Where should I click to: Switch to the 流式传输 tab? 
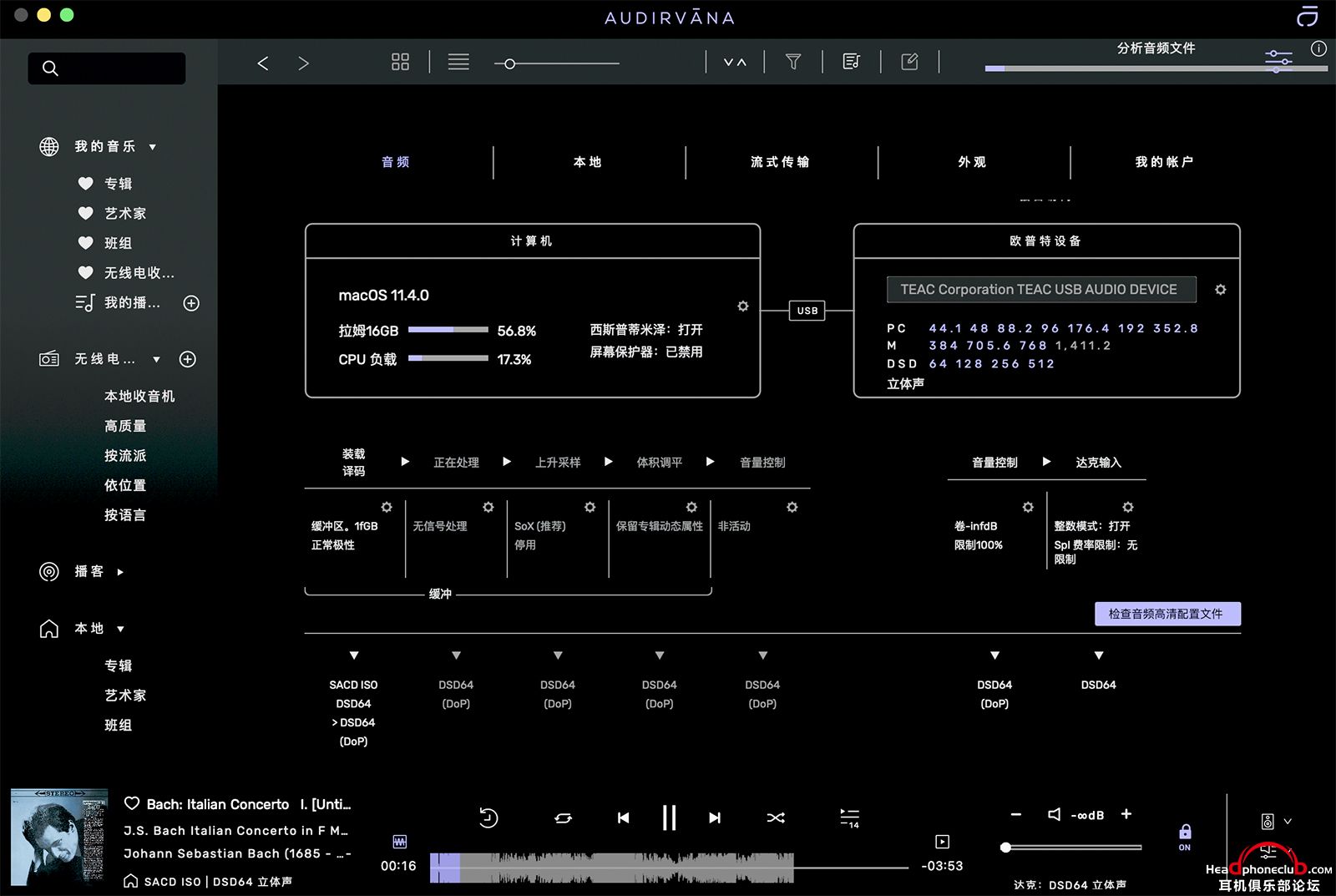(x=780, y=162)
